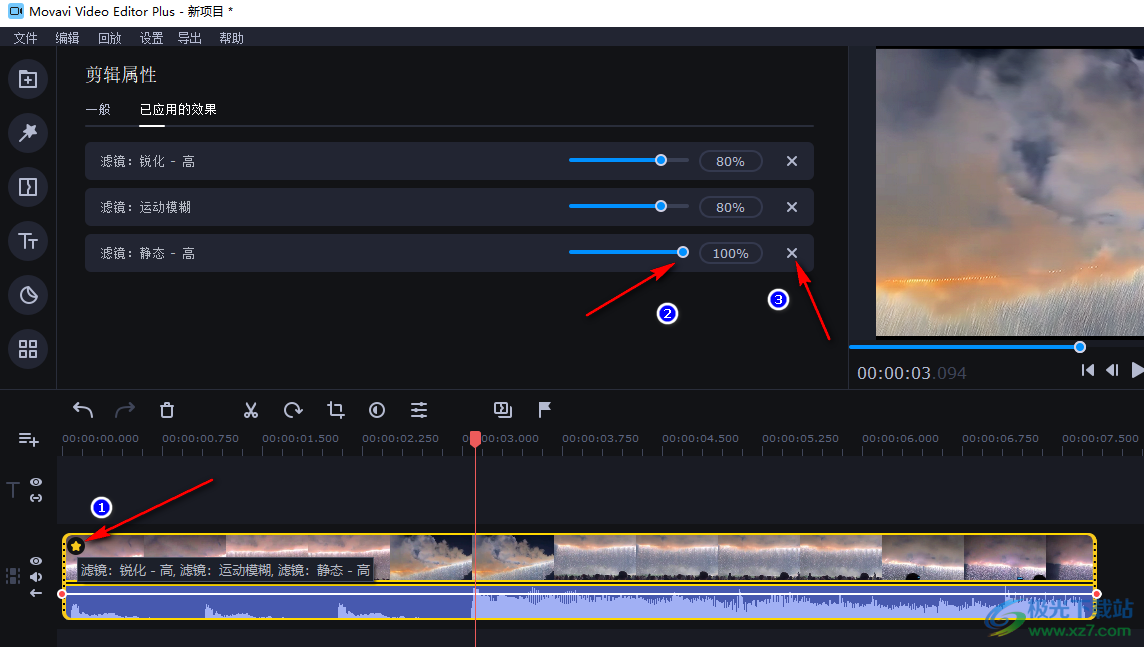This screenshot has width=1144, height=647.
Task: Remove the 运动模糊 filter
Action: (792, 207)
